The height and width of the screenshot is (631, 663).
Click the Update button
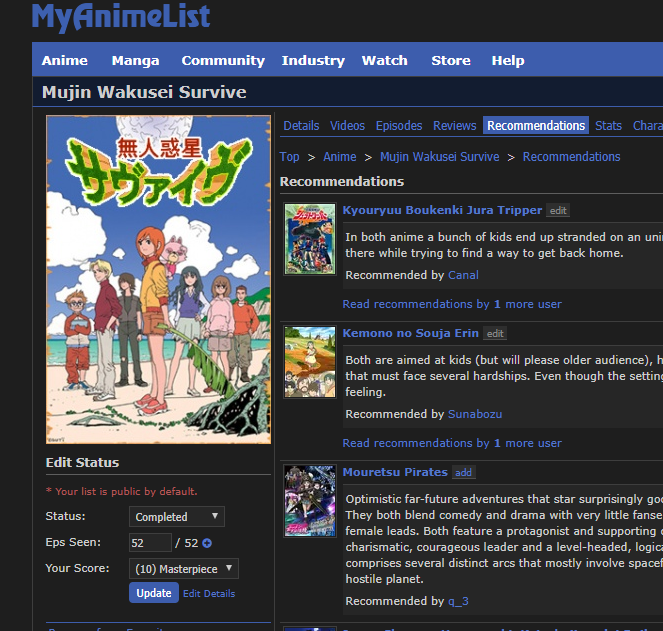click(x=154, y=593)
